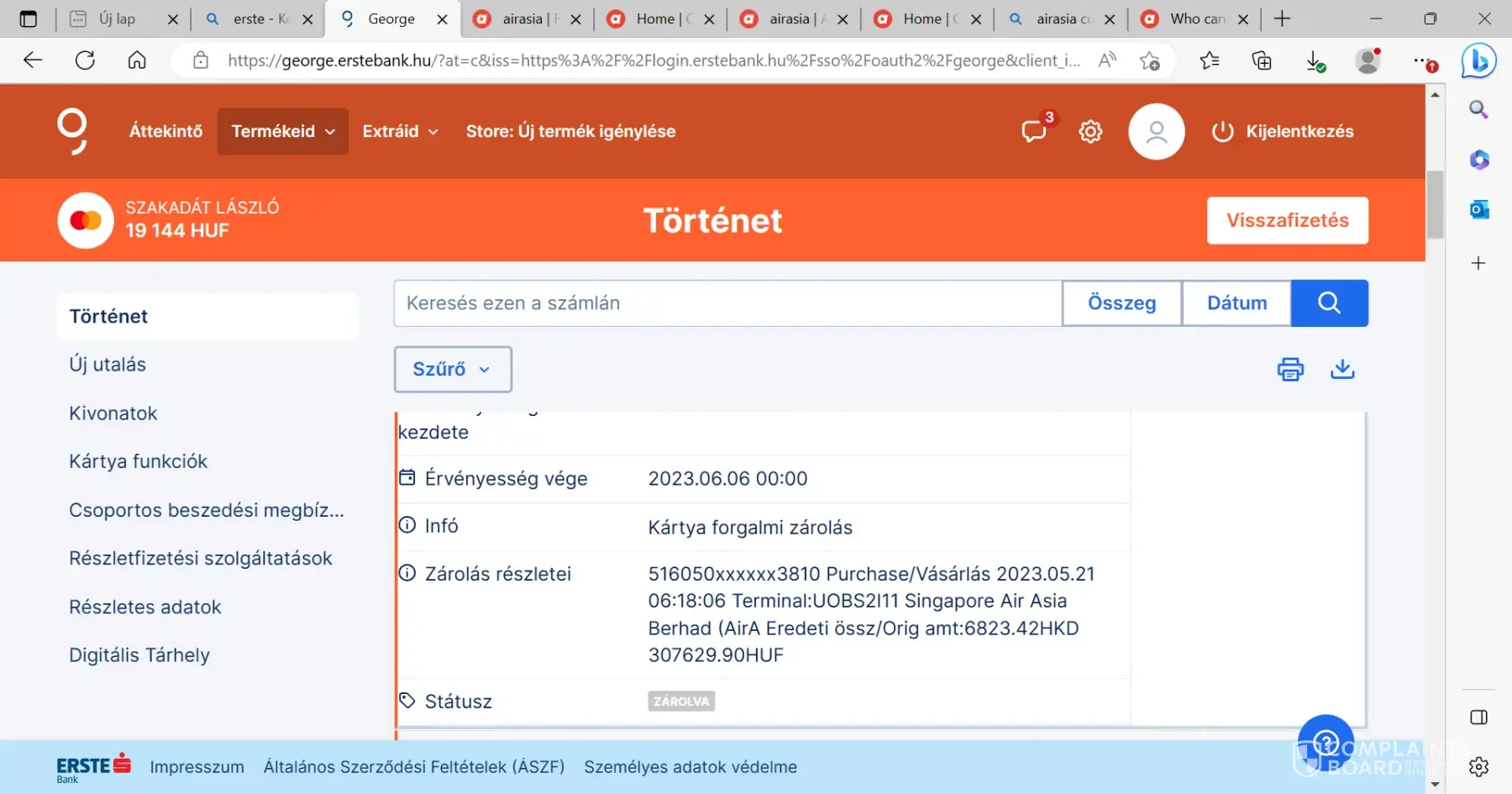
Task: Open the Áttekintő overview page
Action: point(165,131)
